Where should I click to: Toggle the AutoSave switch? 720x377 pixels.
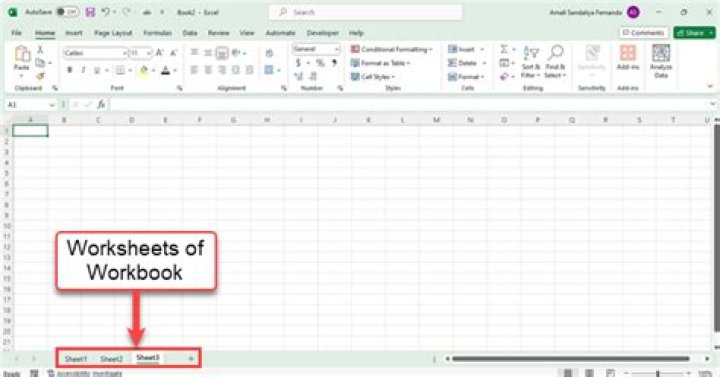point(68,12)
